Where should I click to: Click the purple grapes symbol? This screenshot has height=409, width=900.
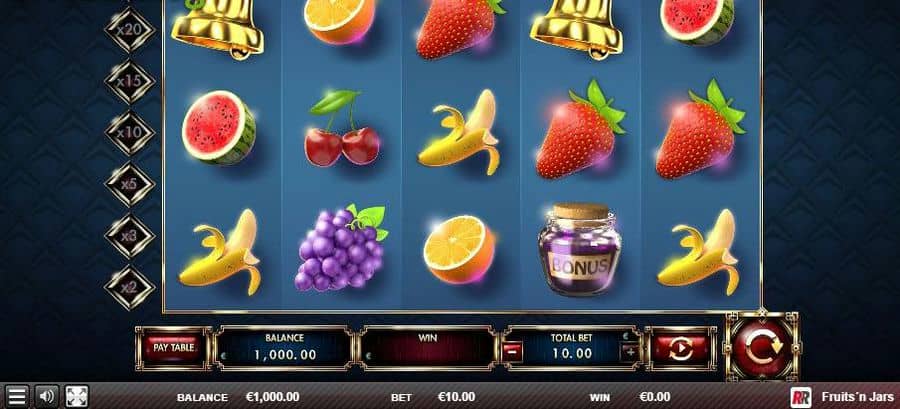click(x=341, y=248)
